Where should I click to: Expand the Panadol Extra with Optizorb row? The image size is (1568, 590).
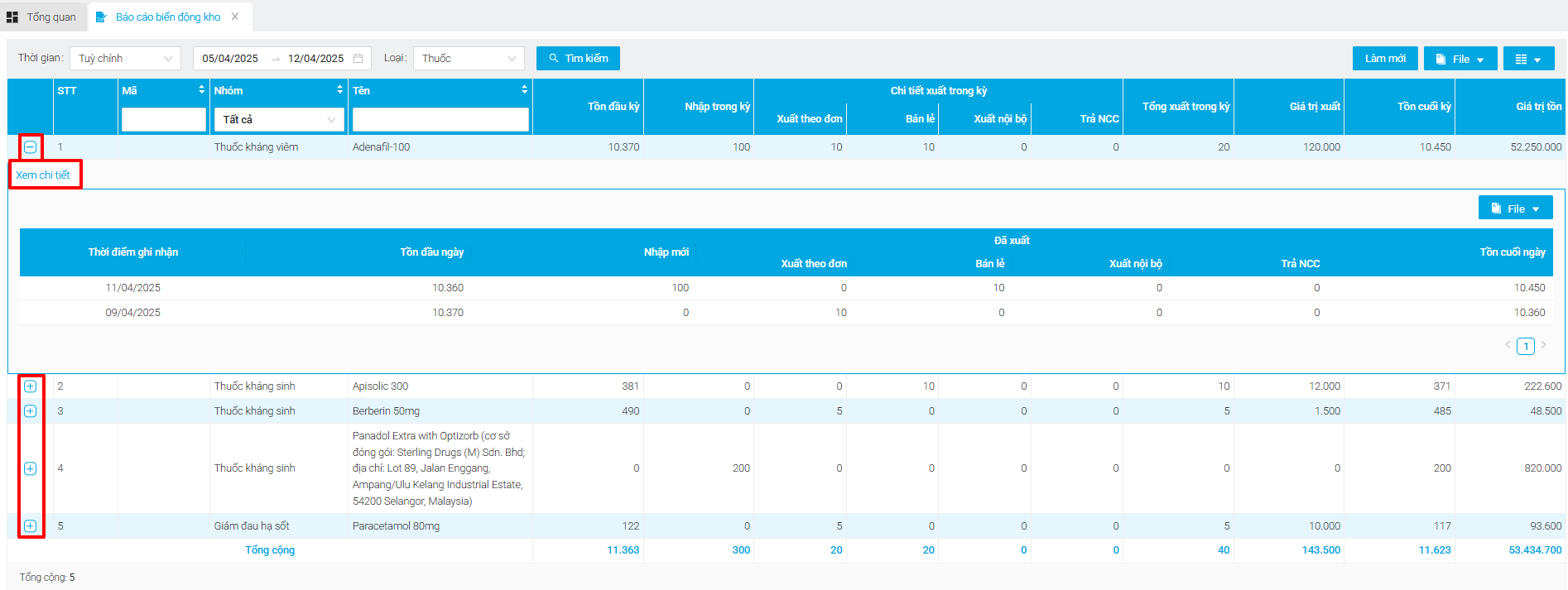[31, 468]
